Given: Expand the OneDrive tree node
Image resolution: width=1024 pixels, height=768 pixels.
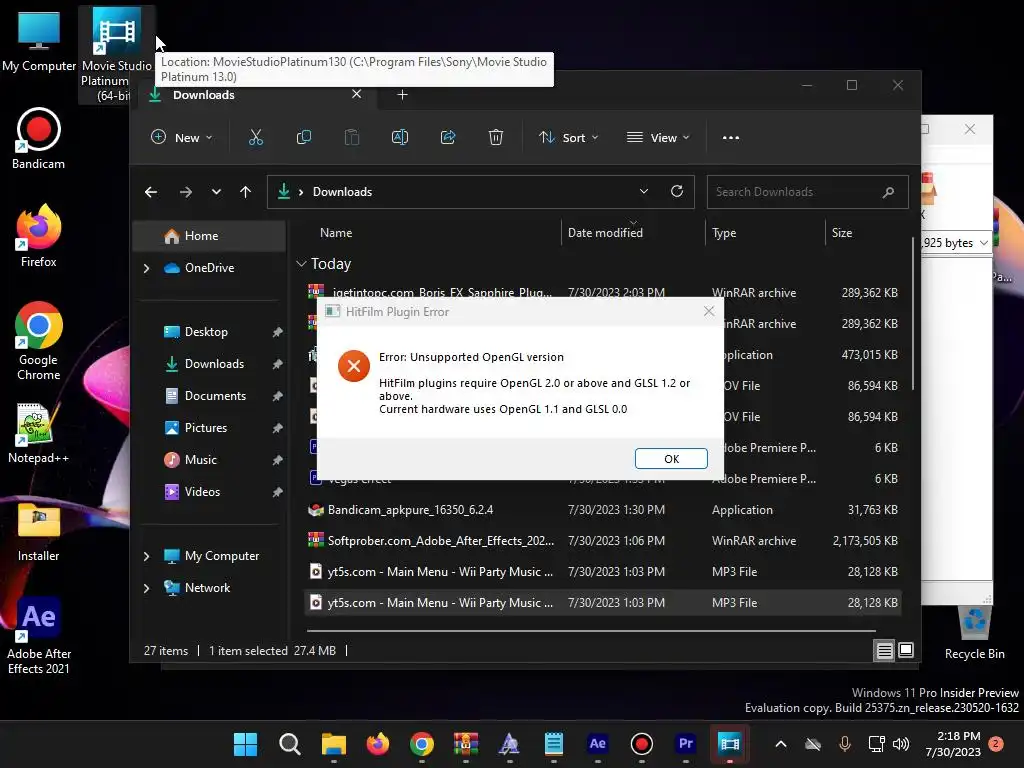Looking at the screenshot, I should coord(146,268).
